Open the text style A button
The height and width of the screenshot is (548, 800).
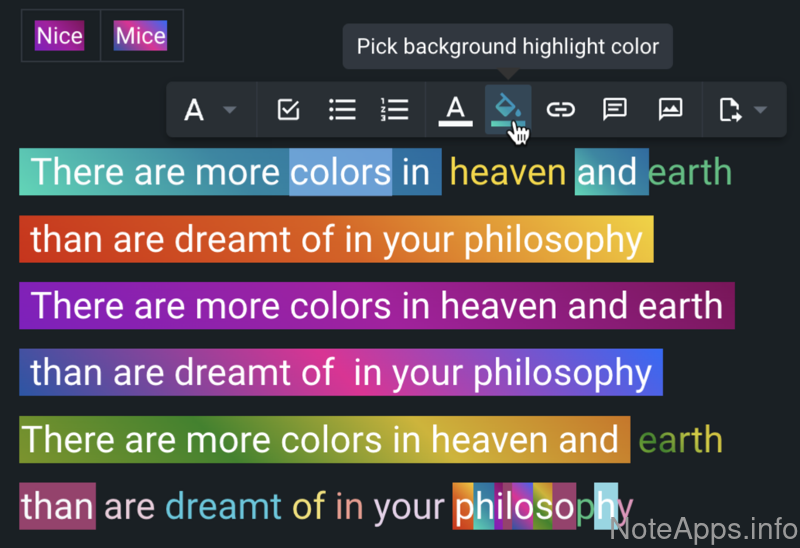(x=195, y=109)
